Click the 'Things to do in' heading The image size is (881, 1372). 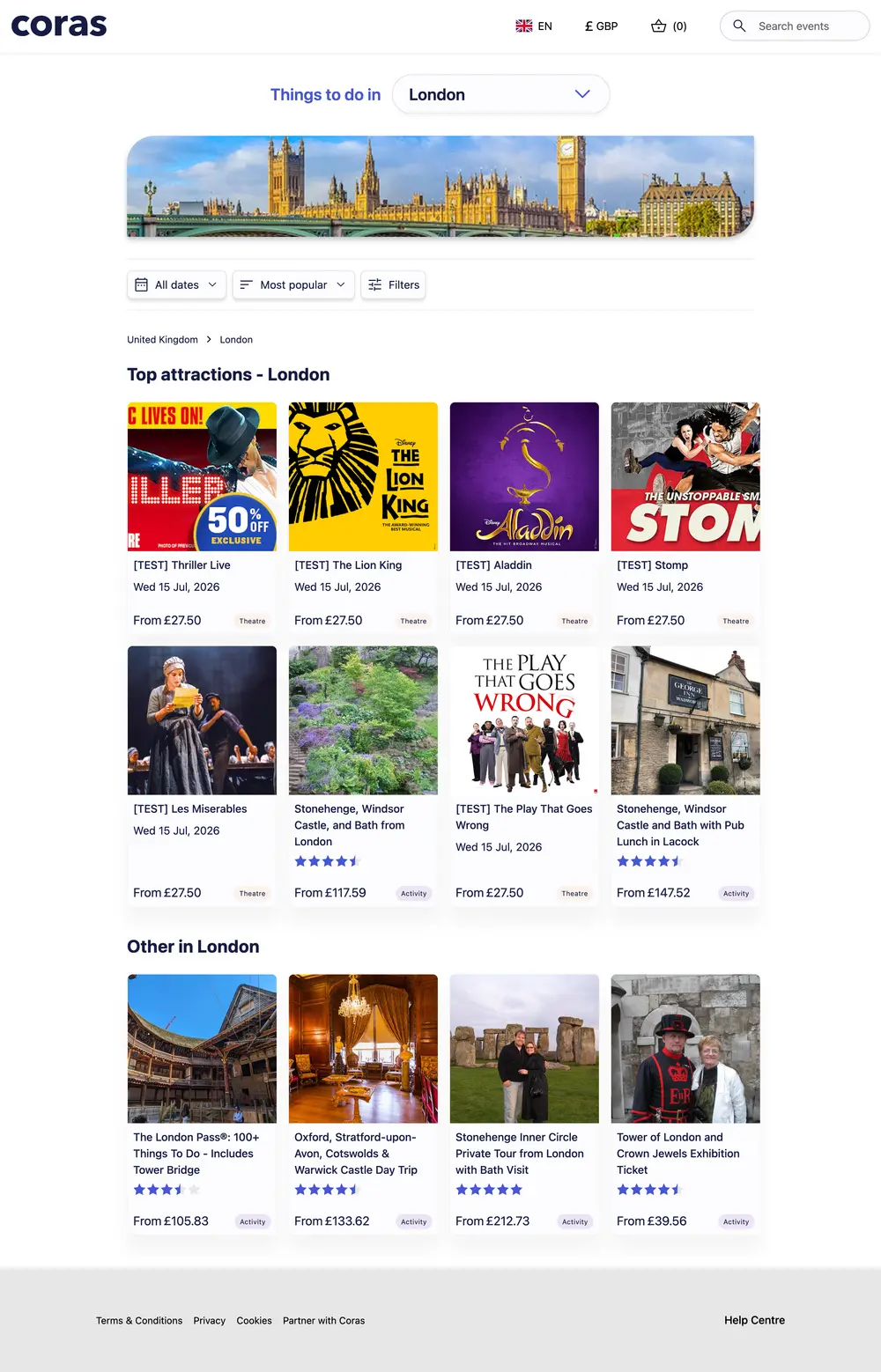click(326, 94)
